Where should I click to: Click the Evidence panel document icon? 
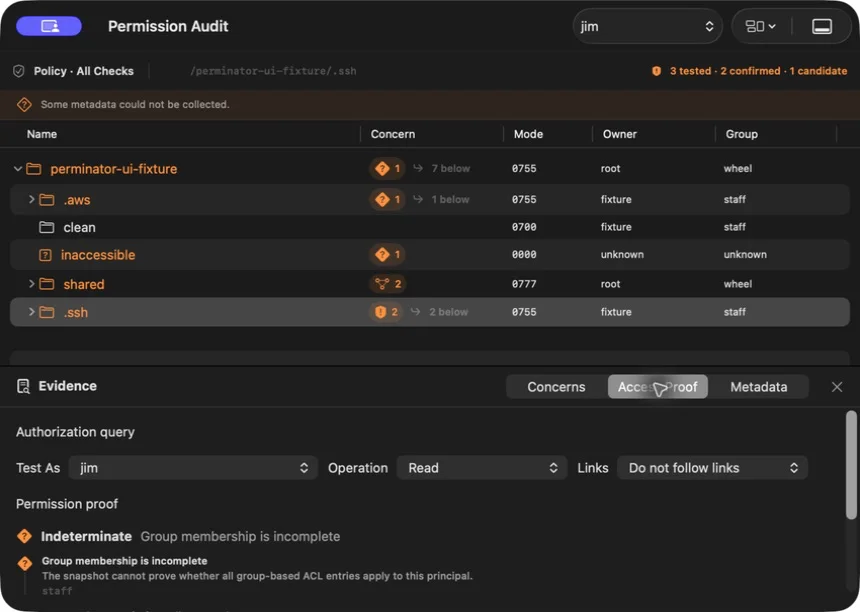[23, 387]
